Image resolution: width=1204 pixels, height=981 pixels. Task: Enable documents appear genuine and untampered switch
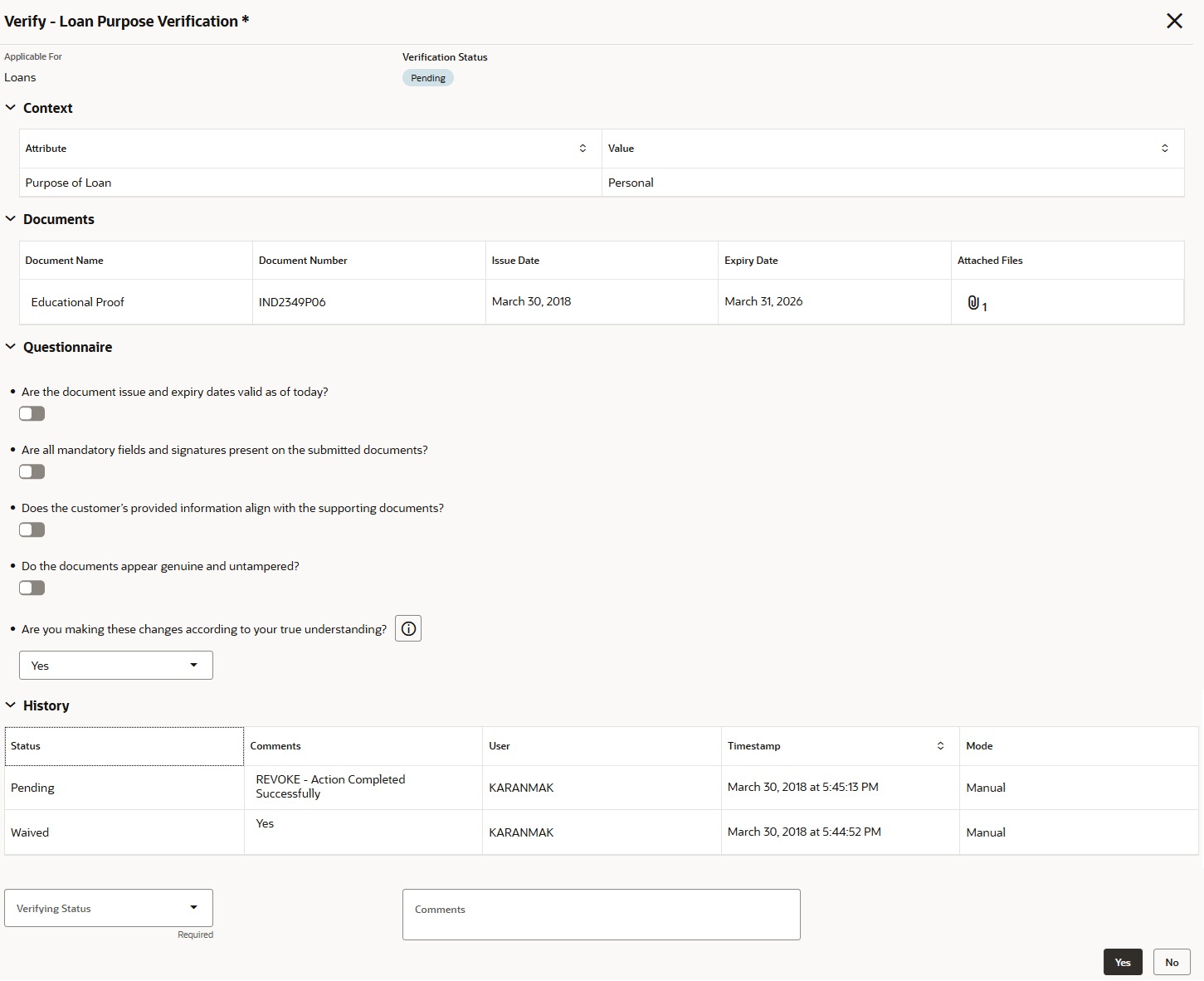coord(32,588)
